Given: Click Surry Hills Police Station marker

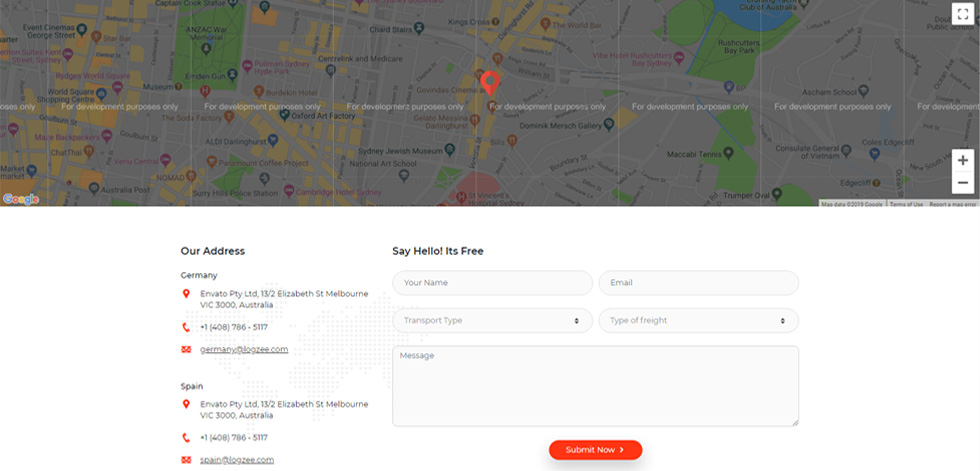Looking at the screenshot, I should [265, 179].
